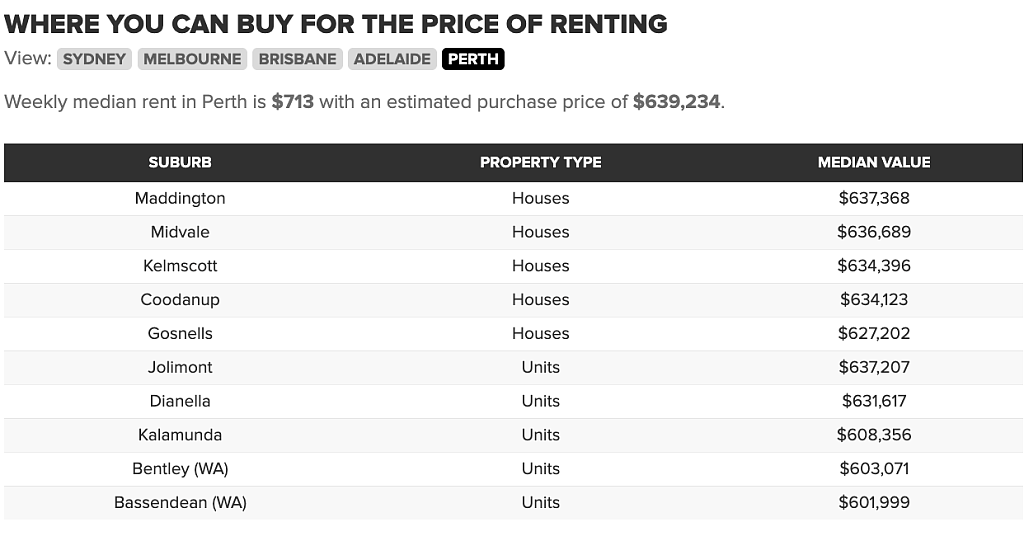Image resolution: width=1024 pixels, height=541 pixels.
Task: Click the Midvale suburb row
Action: [x=513, y=232]
